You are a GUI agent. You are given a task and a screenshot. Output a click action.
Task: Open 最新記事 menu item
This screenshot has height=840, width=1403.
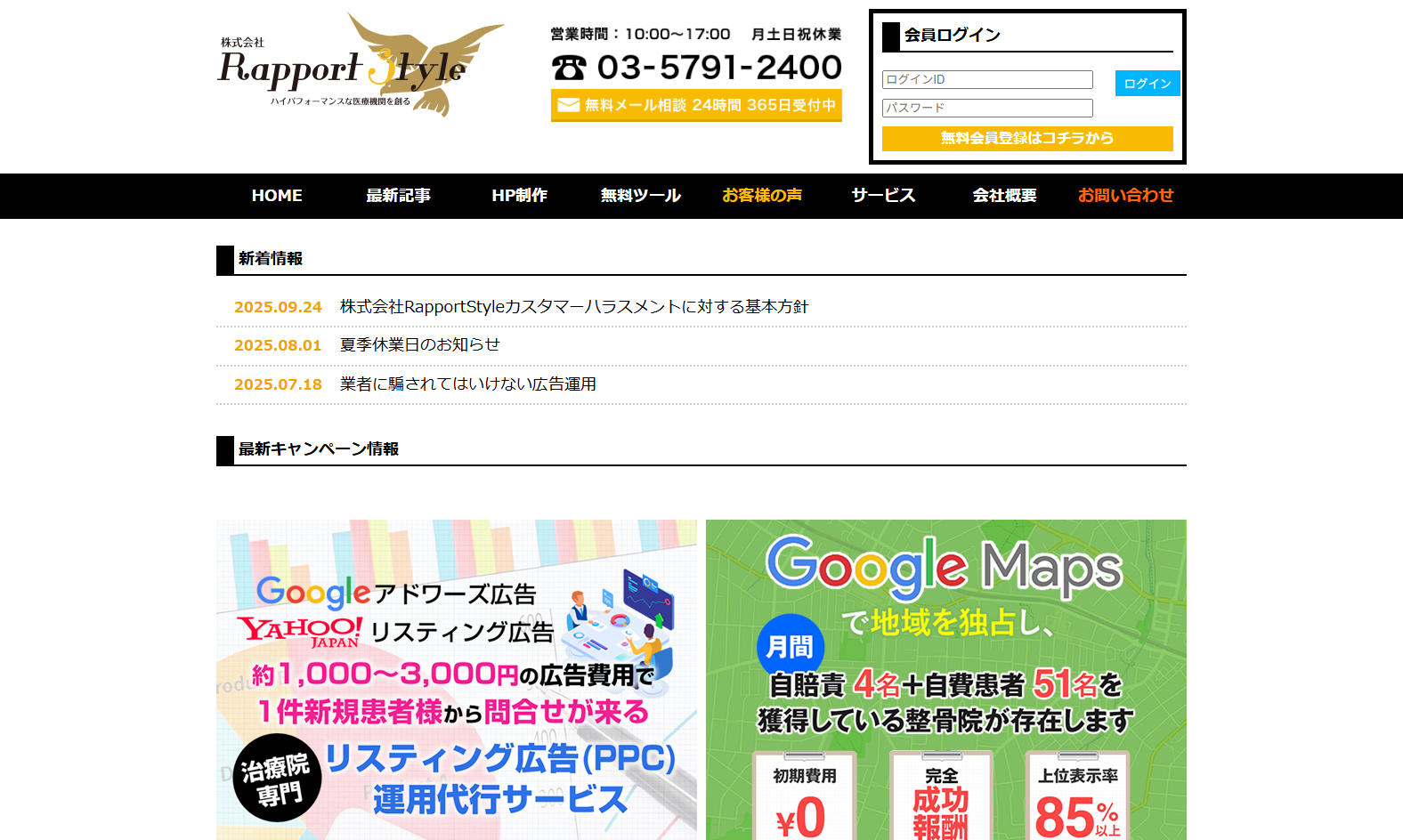(x=398, y=196)
